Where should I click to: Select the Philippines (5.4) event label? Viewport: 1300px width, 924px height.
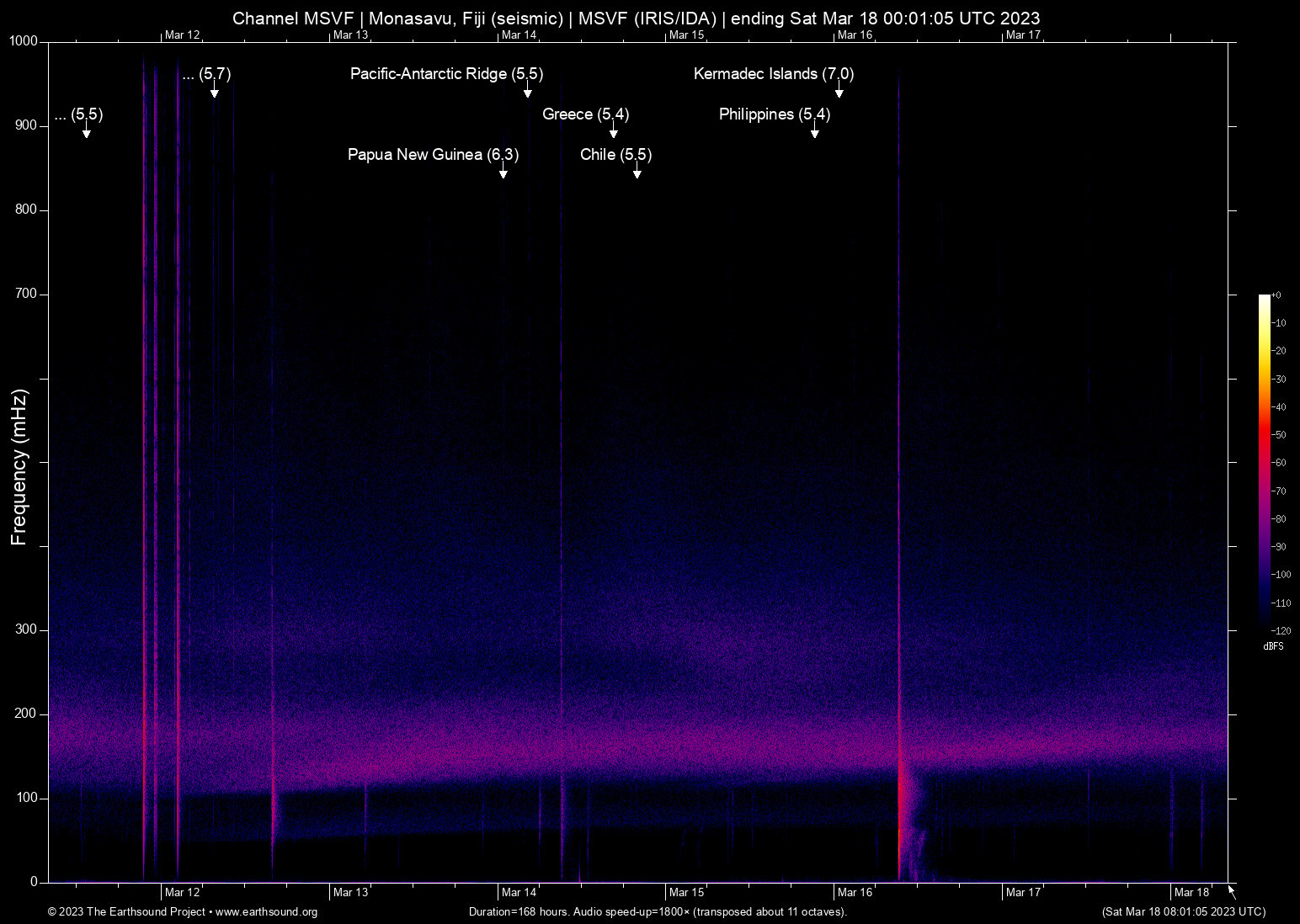[775, 114]
